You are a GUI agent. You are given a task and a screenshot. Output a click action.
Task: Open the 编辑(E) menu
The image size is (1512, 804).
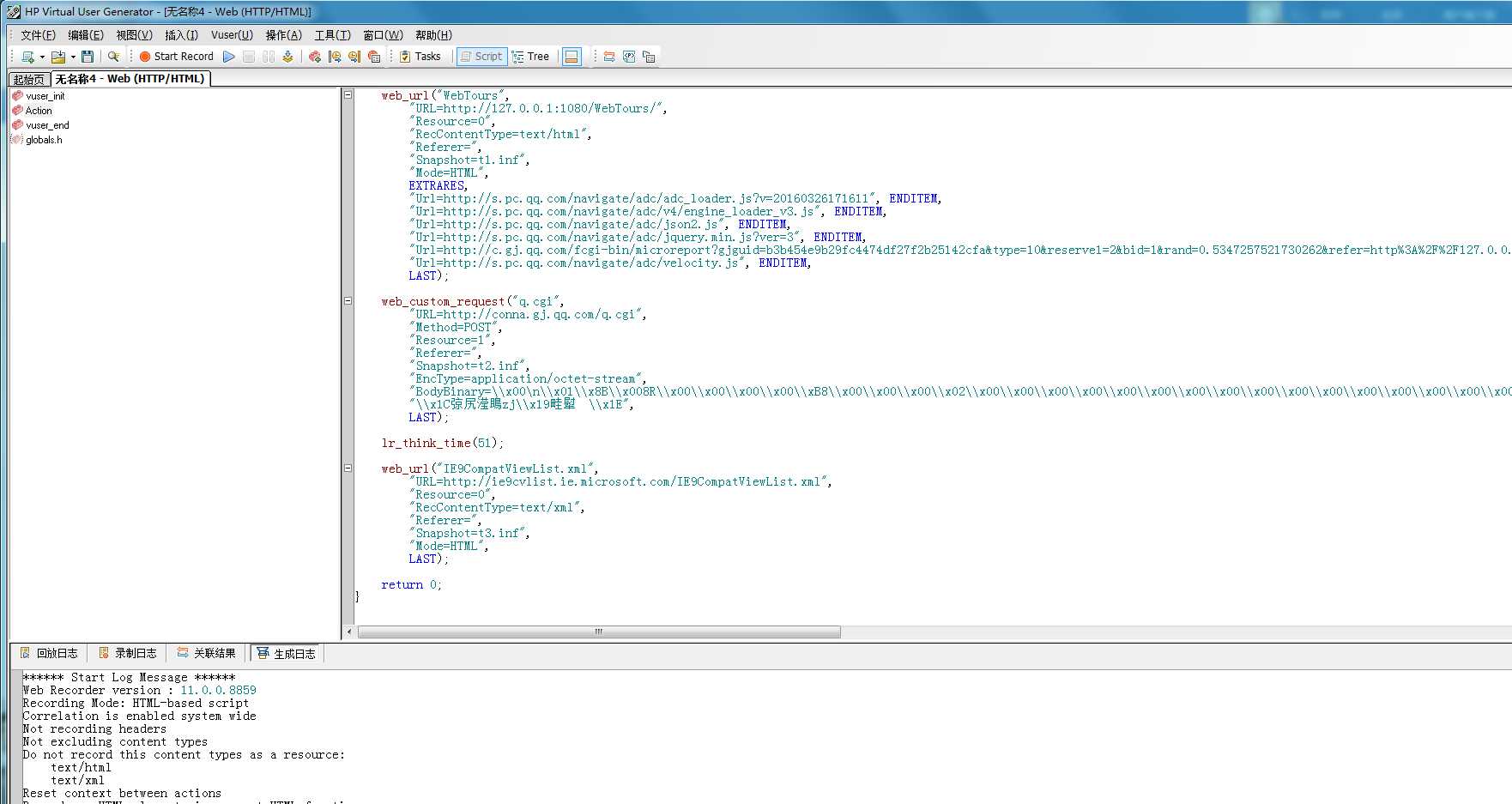pos(86,35)
